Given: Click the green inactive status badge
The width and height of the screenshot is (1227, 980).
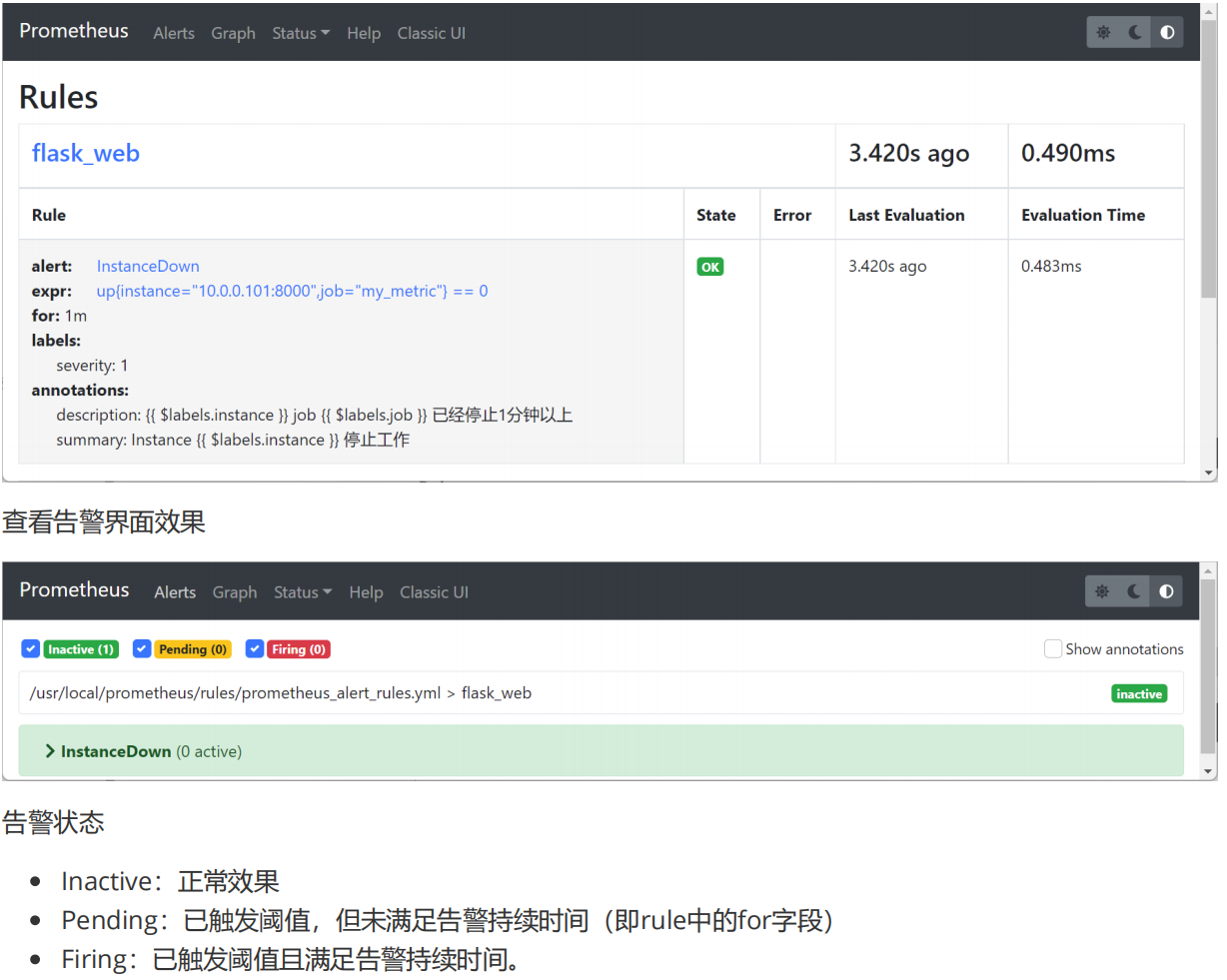Looking at the screenshot, I should 1139,693.
